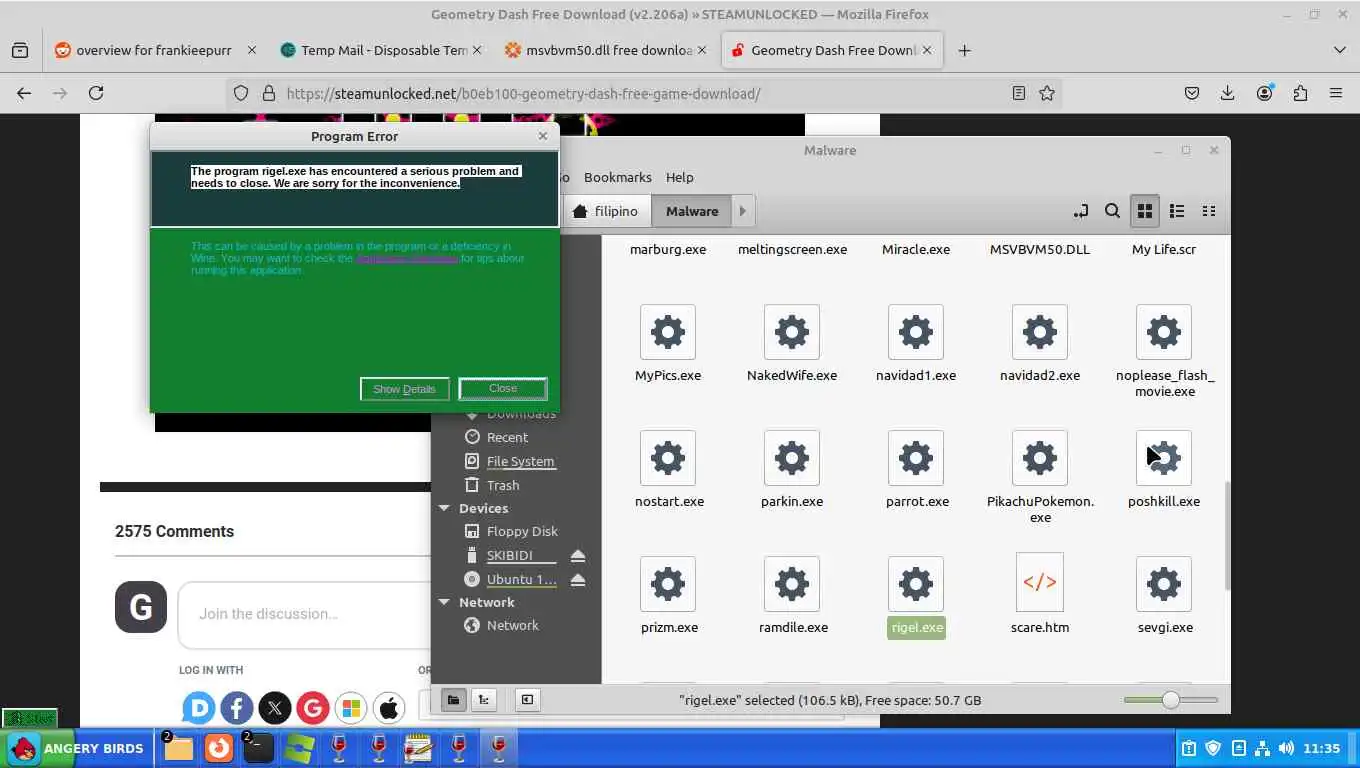Search files with magnifier in Malware window
Viewport: 1360px width, 768px height.
click(x=1112, y=211)
